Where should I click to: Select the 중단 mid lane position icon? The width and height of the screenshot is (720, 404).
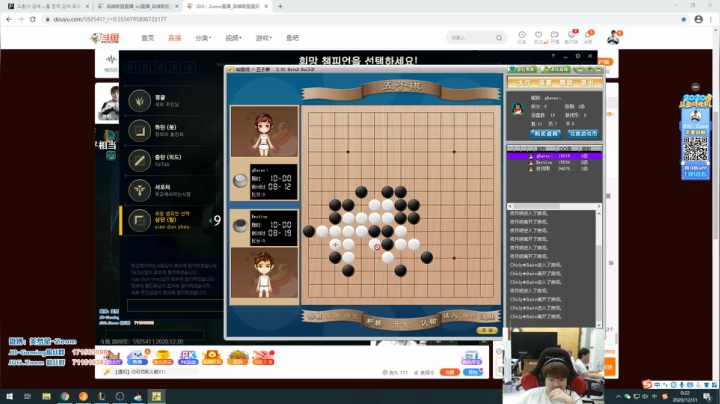[140, 161]
